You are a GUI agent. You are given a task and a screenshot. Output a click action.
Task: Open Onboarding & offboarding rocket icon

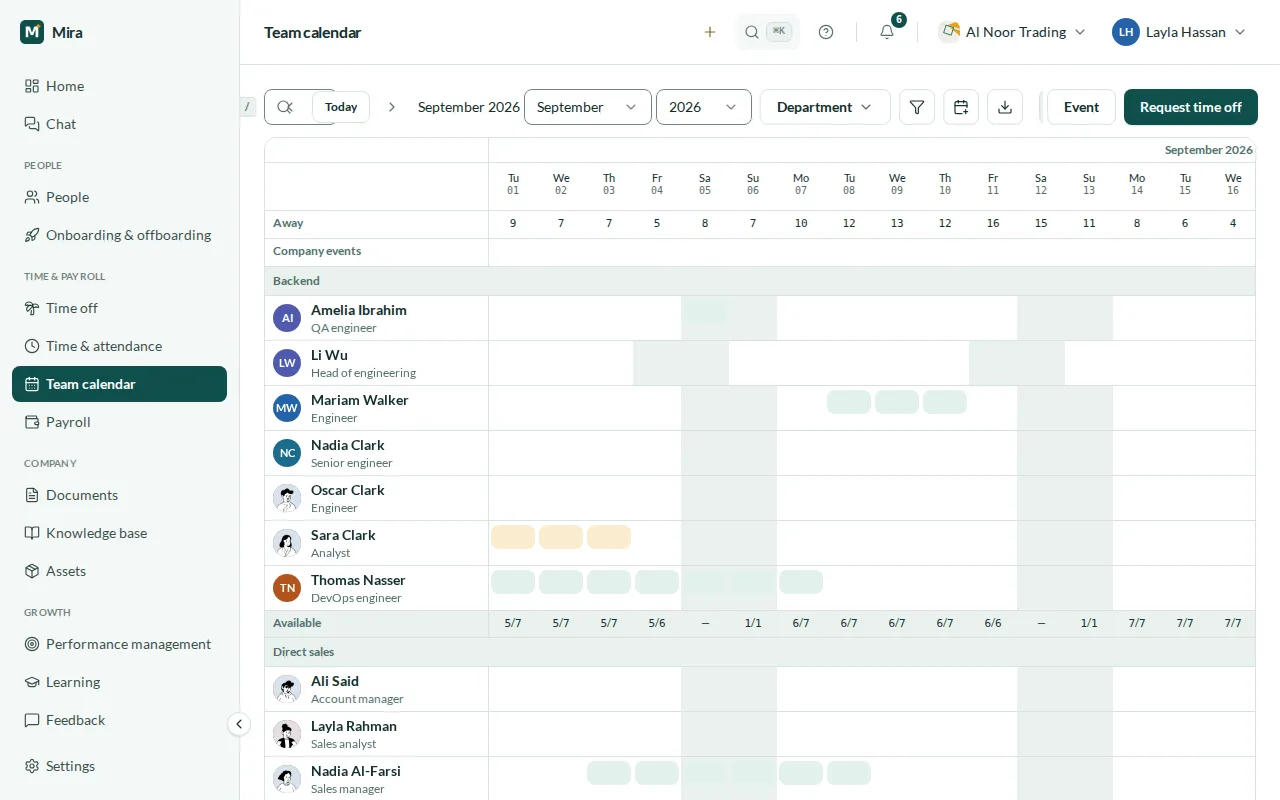click(32, 235)
